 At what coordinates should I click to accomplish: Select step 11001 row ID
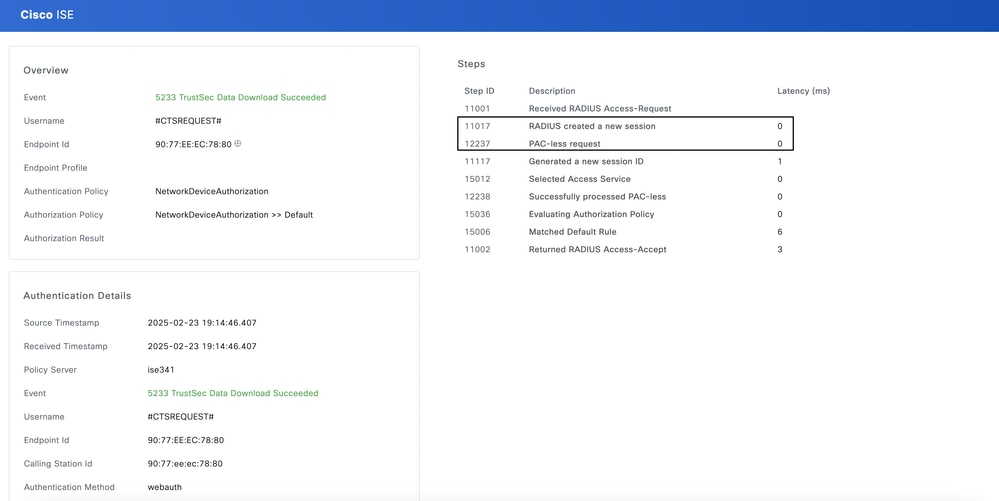click(x=477, y=109)
